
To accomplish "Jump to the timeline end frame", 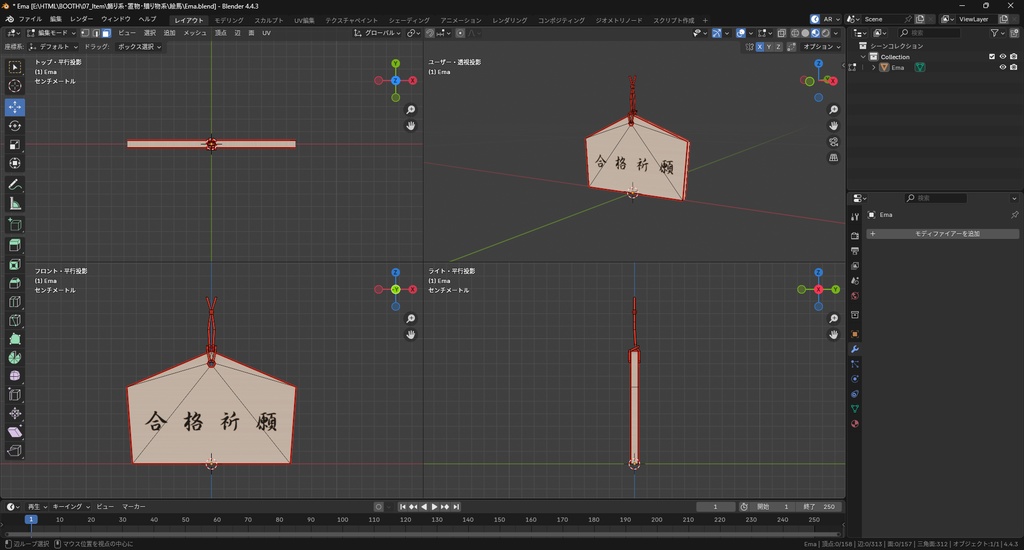I will 456,507.
